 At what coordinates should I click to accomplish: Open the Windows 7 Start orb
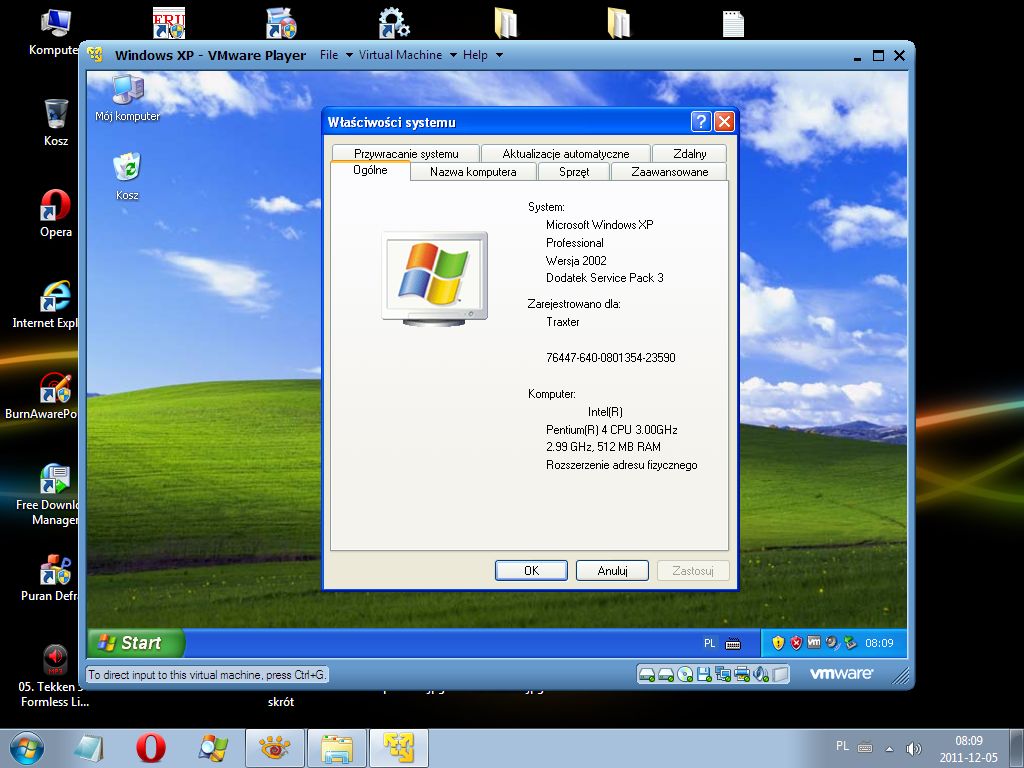27,748
